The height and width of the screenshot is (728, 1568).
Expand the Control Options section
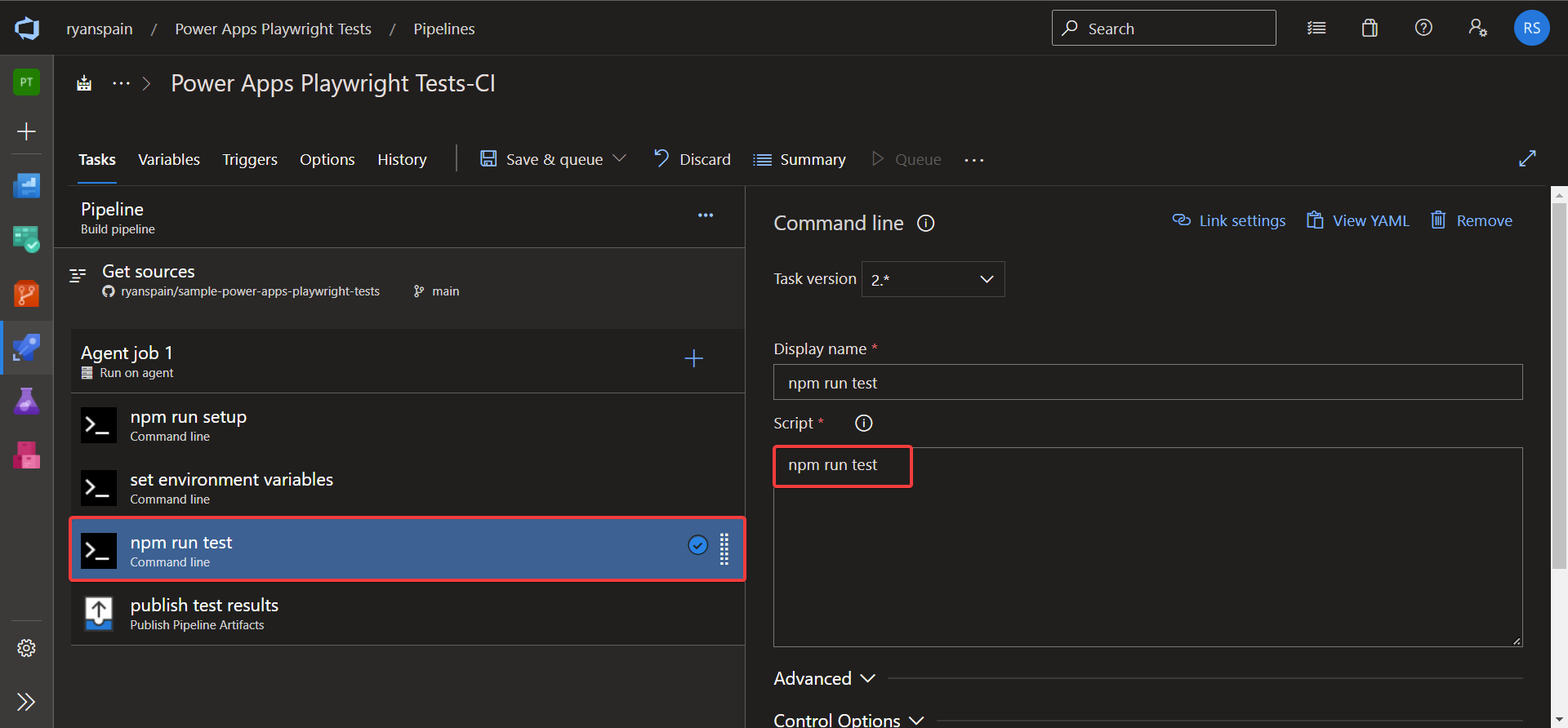point(849,720)
